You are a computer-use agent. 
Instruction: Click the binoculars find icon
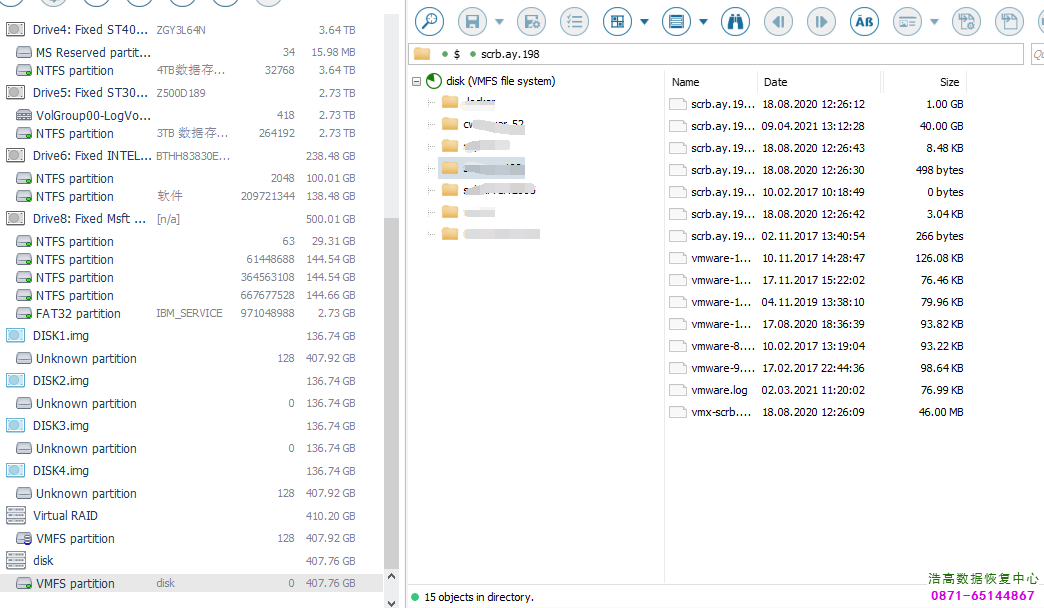(735, 20)
